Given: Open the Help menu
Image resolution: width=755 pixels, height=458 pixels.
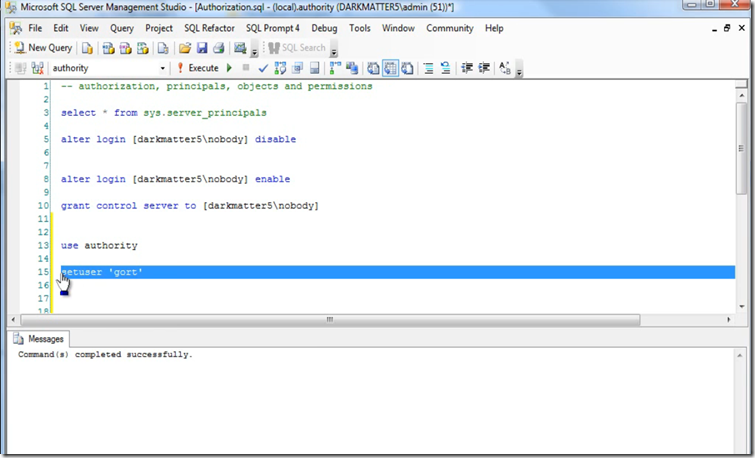Looking at the screenshot, I should point(494,28).
